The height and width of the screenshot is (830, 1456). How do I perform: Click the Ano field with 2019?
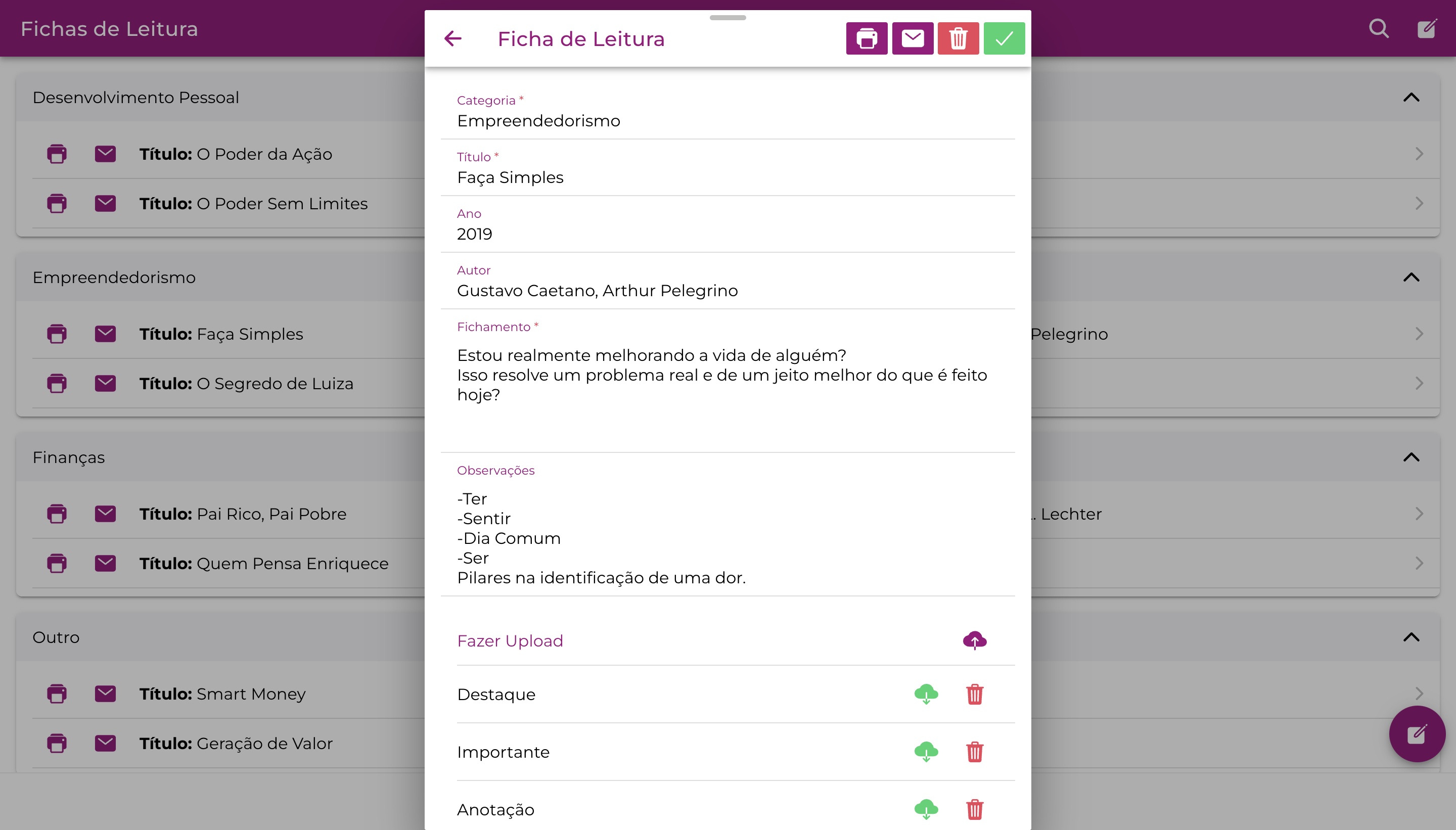click(x=728, y=224)
